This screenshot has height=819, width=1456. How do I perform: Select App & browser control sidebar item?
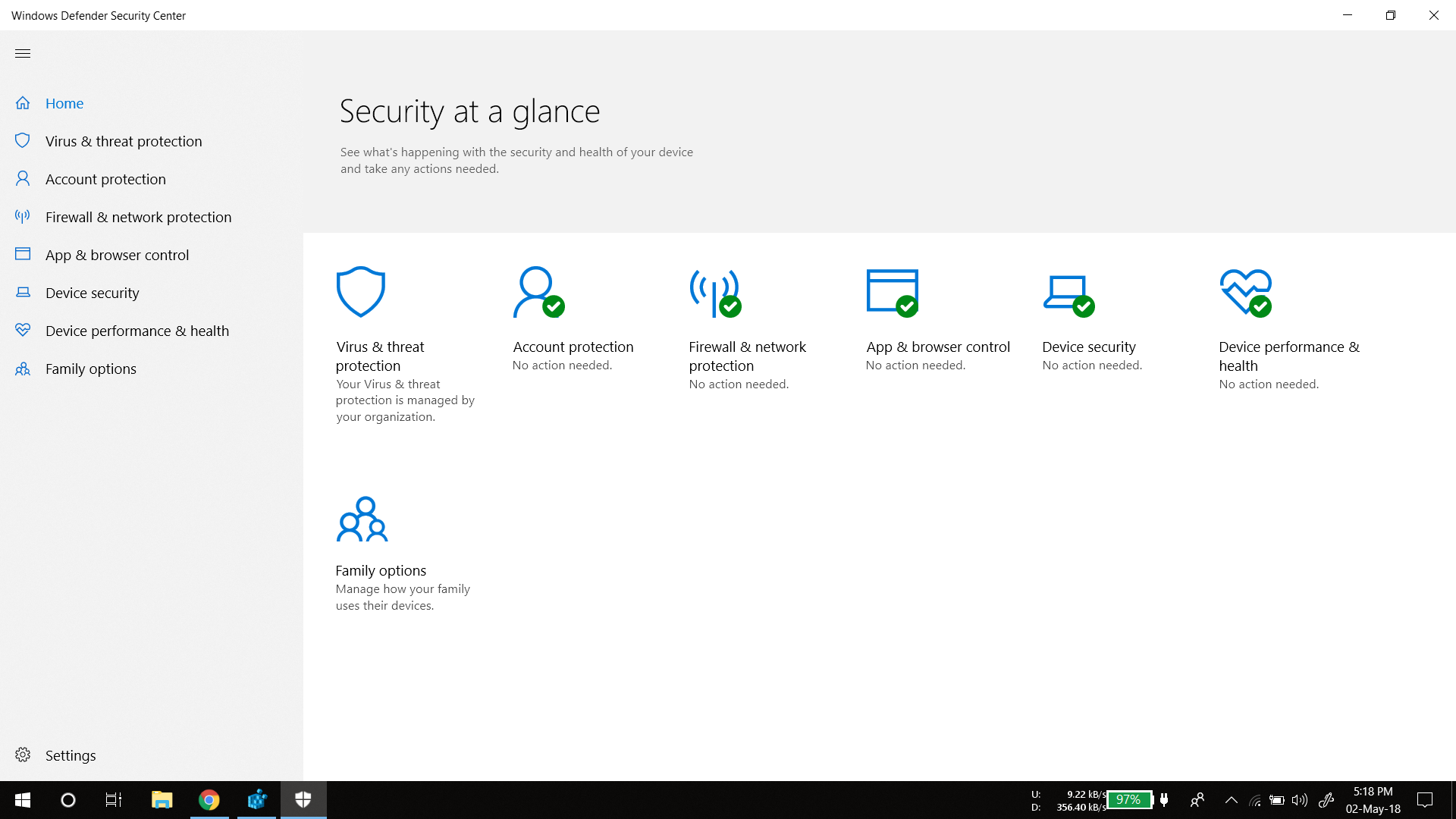tap(117, 255)
